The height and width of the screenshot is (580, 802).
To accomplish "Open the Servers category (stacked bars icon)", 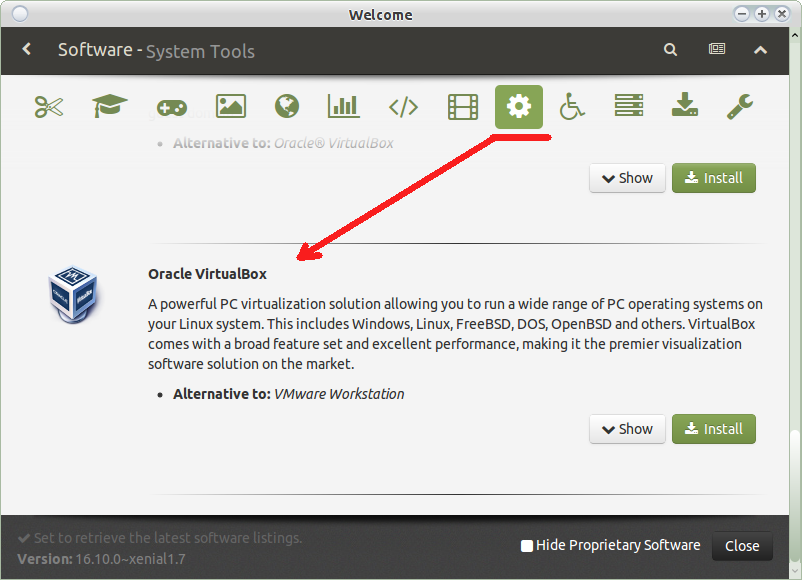I will [x=629, y=105].
